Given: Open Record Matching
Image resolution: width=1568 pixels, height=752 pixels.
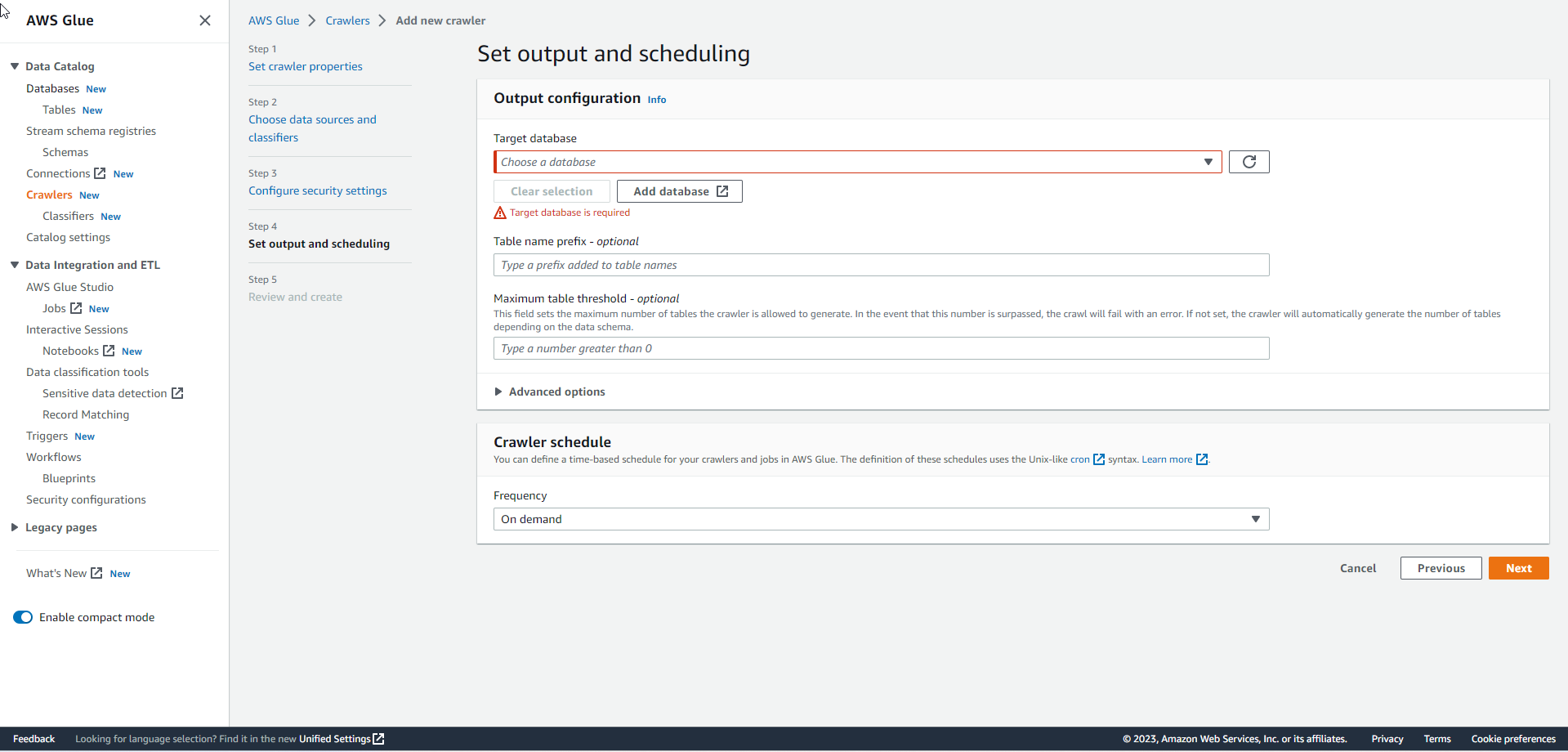Looking at the screenshot, I should tap(86, 414).
